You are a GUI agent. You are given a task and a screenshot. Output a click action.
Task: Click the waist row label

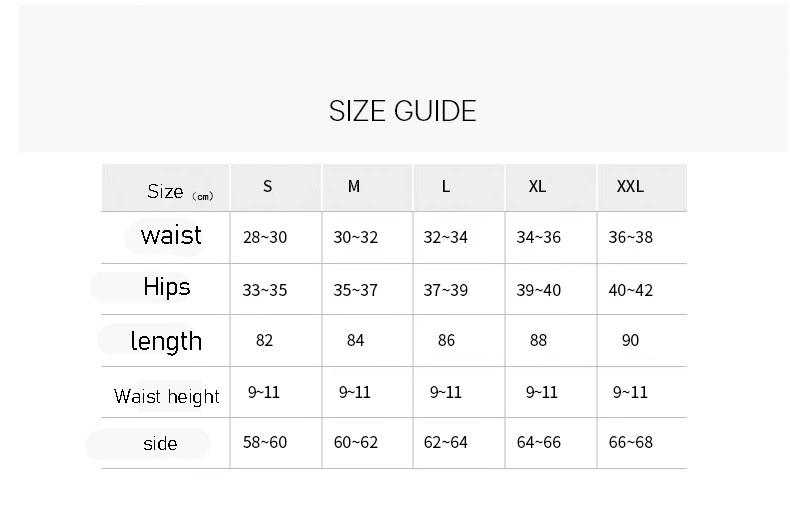click(171, 236)
